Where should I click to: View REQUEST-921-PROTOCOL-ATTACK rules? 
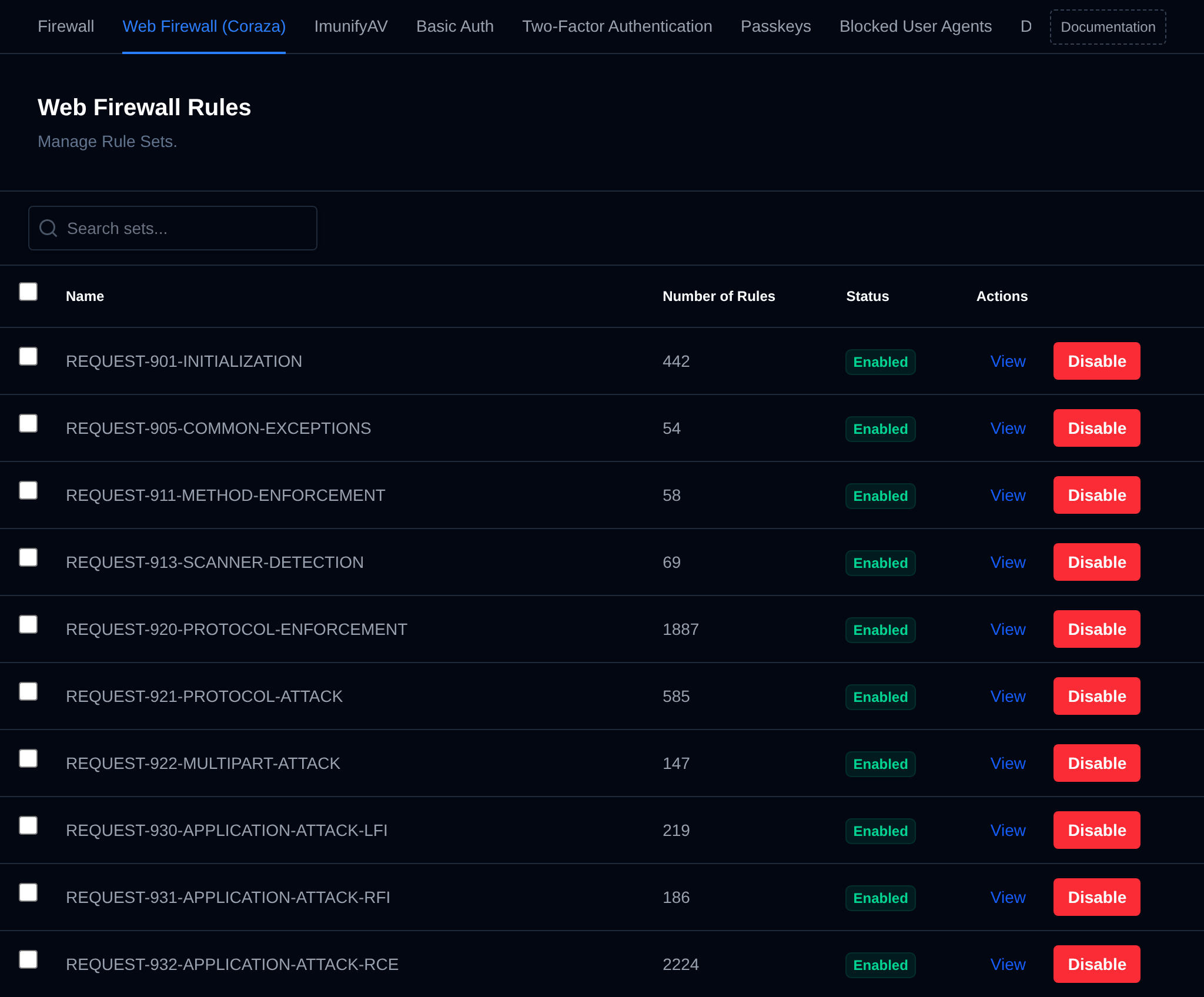point(1008,696)
